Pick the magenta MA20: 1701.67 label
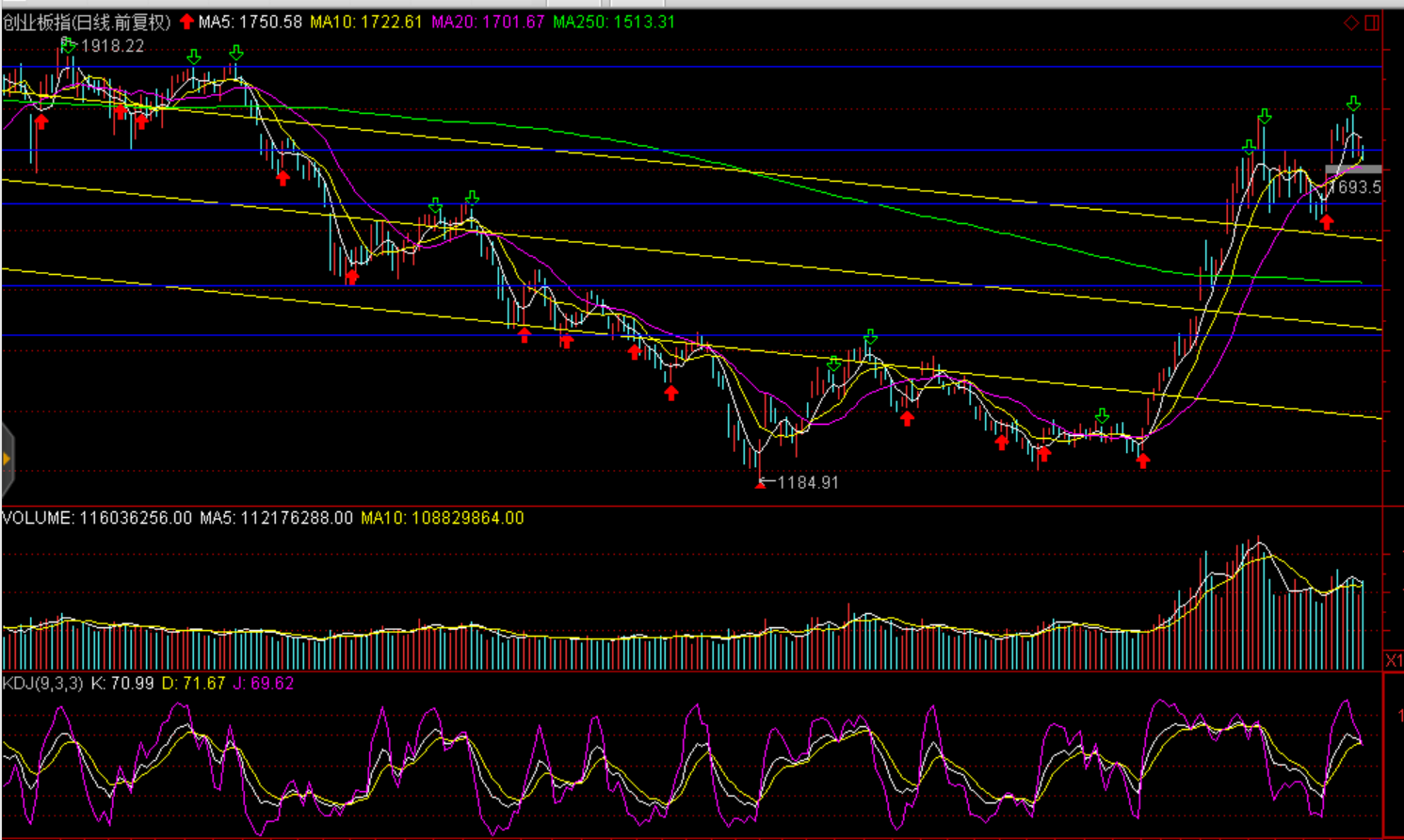Screen dimensions: 1404x840 (488, 22)
